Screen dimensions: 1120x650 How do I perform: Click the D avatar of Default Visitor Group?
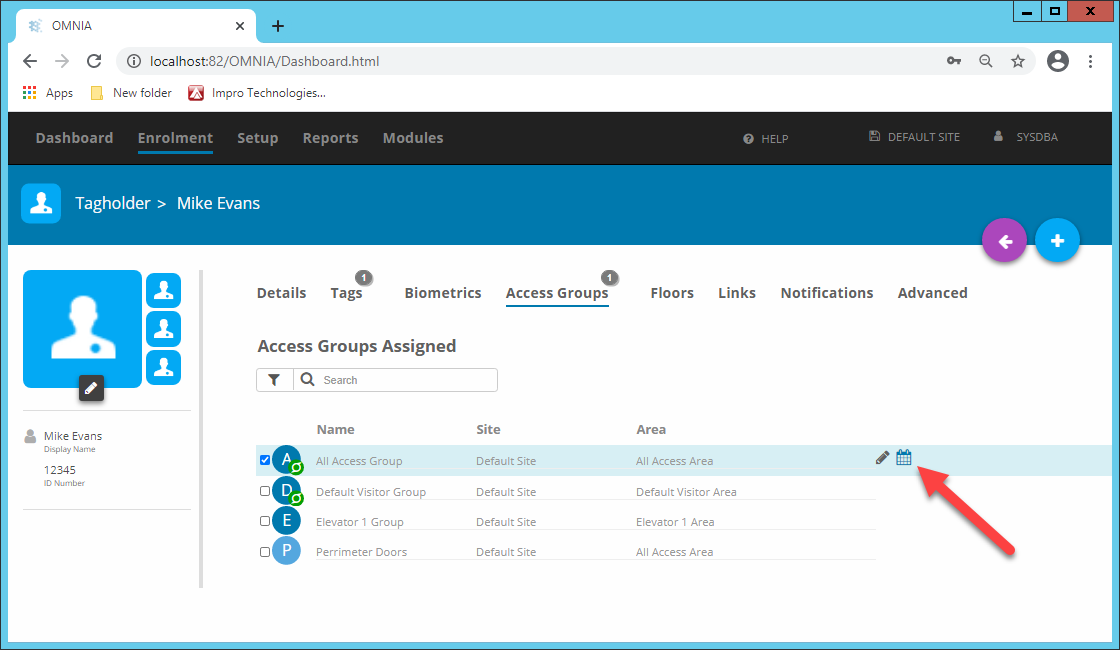coord(287,491)
